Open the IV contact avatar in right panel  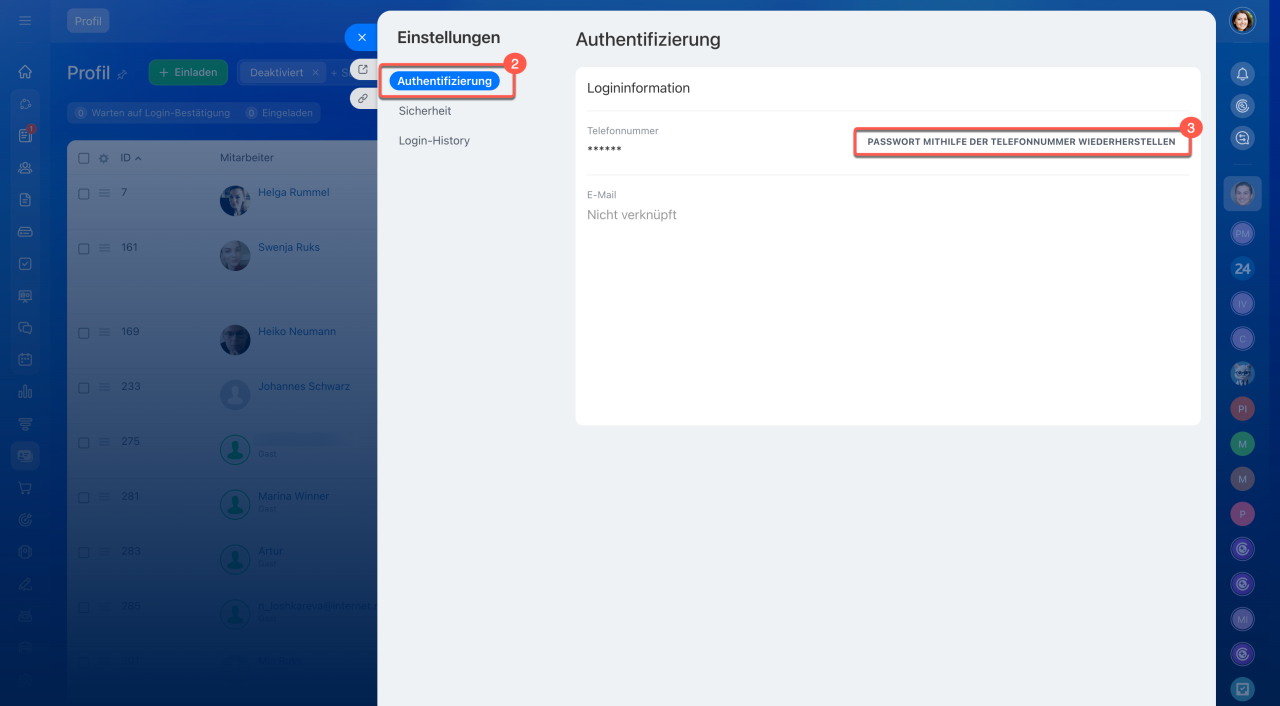pos(1242,303)
